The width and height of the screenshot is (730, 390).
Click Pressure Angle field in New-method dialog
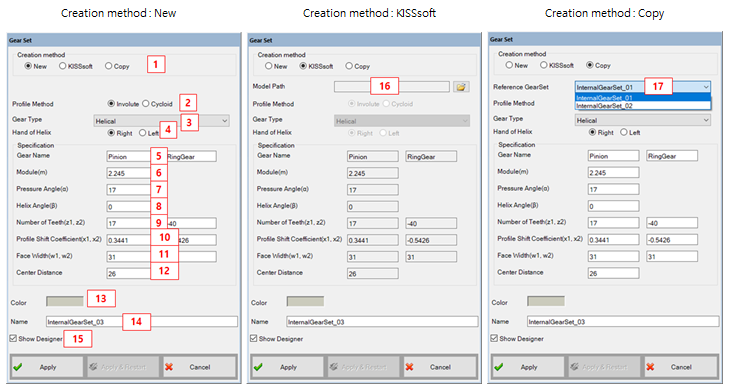132,190
